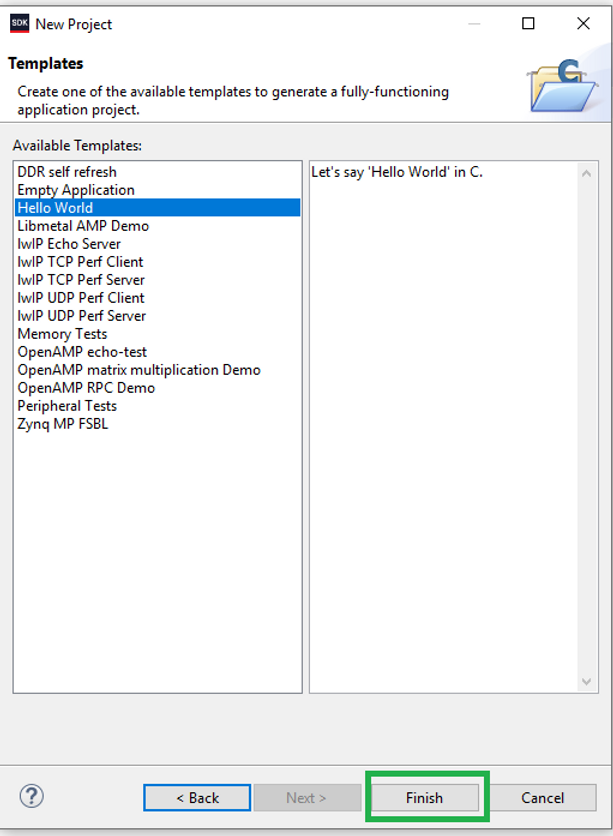Choose the Peripheral Tests template
The image size is (613, 836).
click(67, 406)
